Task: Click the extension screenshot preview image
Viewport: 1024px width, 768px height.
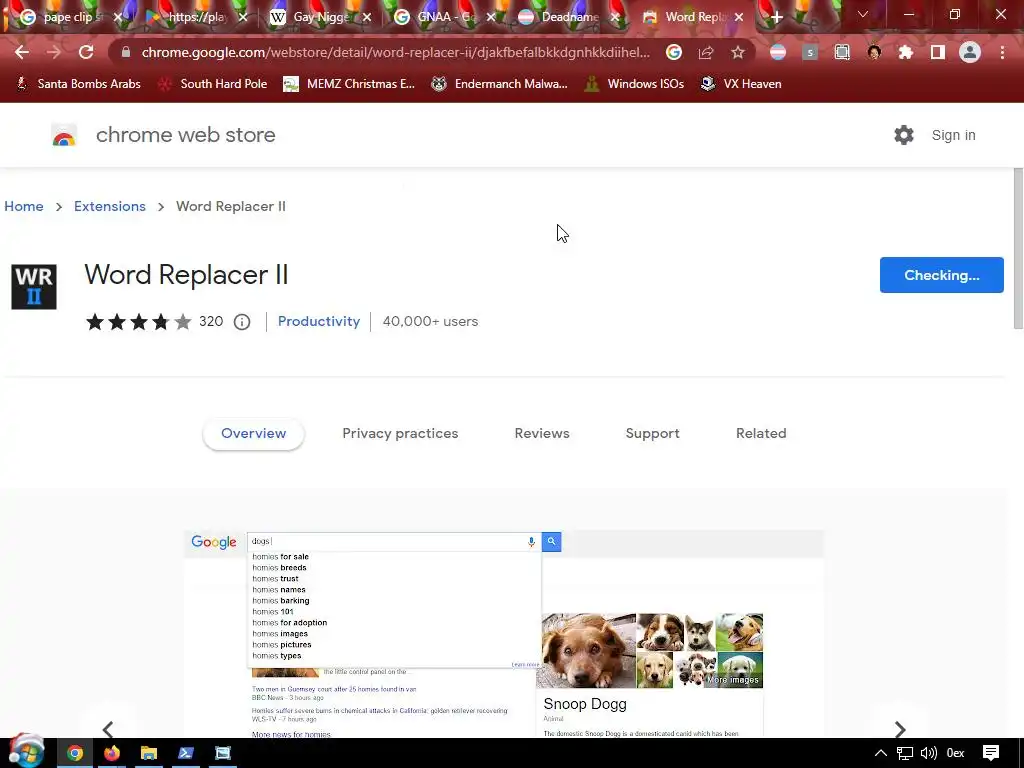Action: [504, 634]
